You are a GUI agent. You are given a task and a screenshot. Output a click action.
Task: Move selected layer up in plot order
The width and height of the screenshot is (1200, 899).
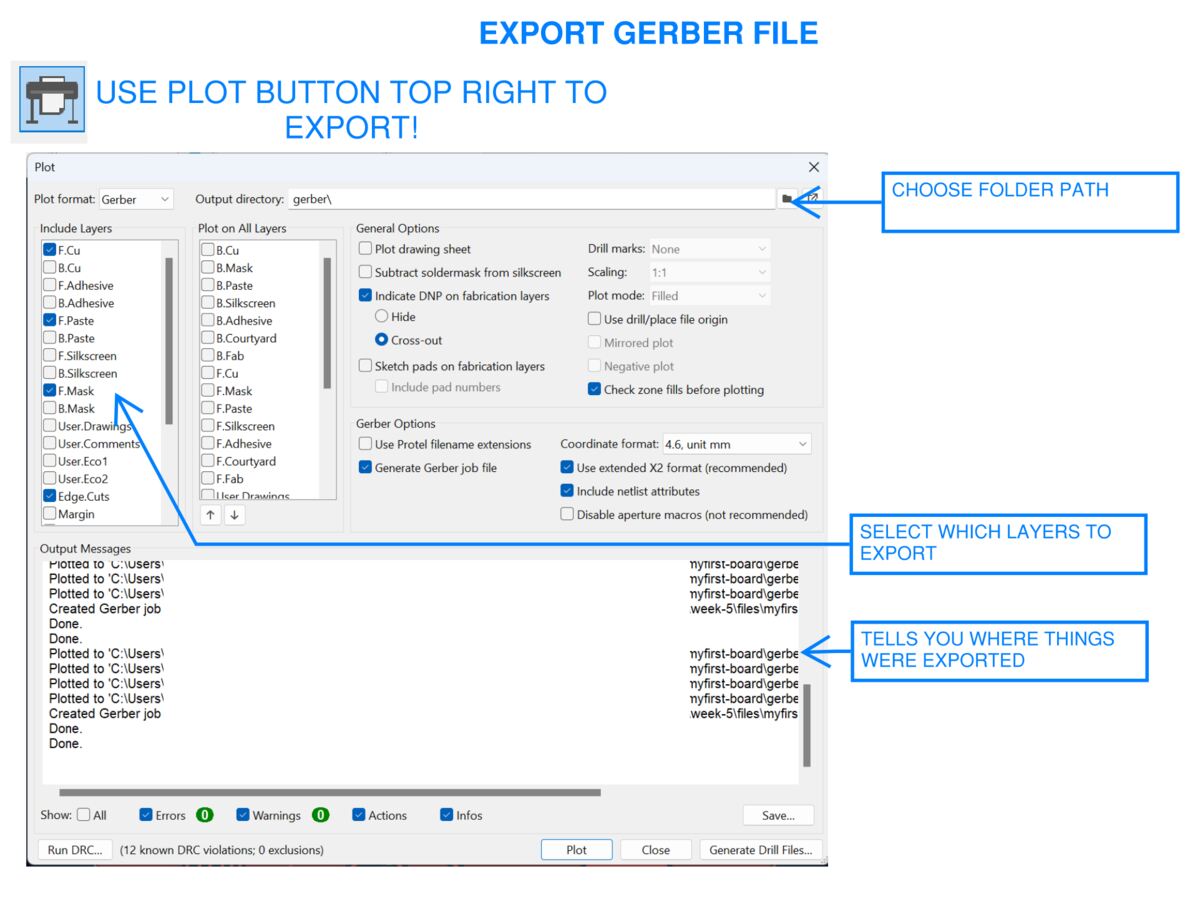click(210, 515)
